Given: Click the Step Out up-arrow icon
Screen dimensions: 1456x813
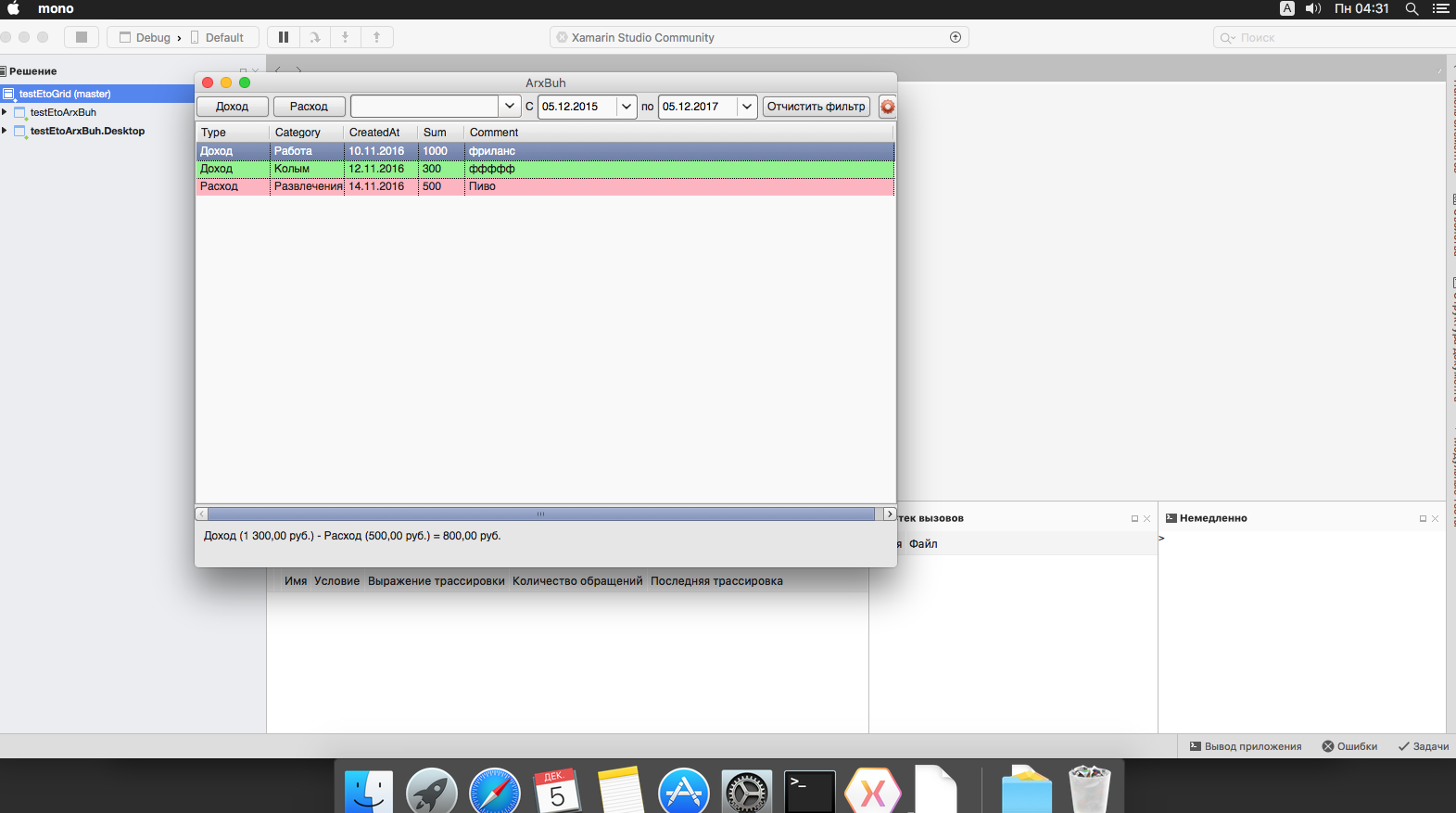Looking at the screenshot, I should tap(376, 37).
